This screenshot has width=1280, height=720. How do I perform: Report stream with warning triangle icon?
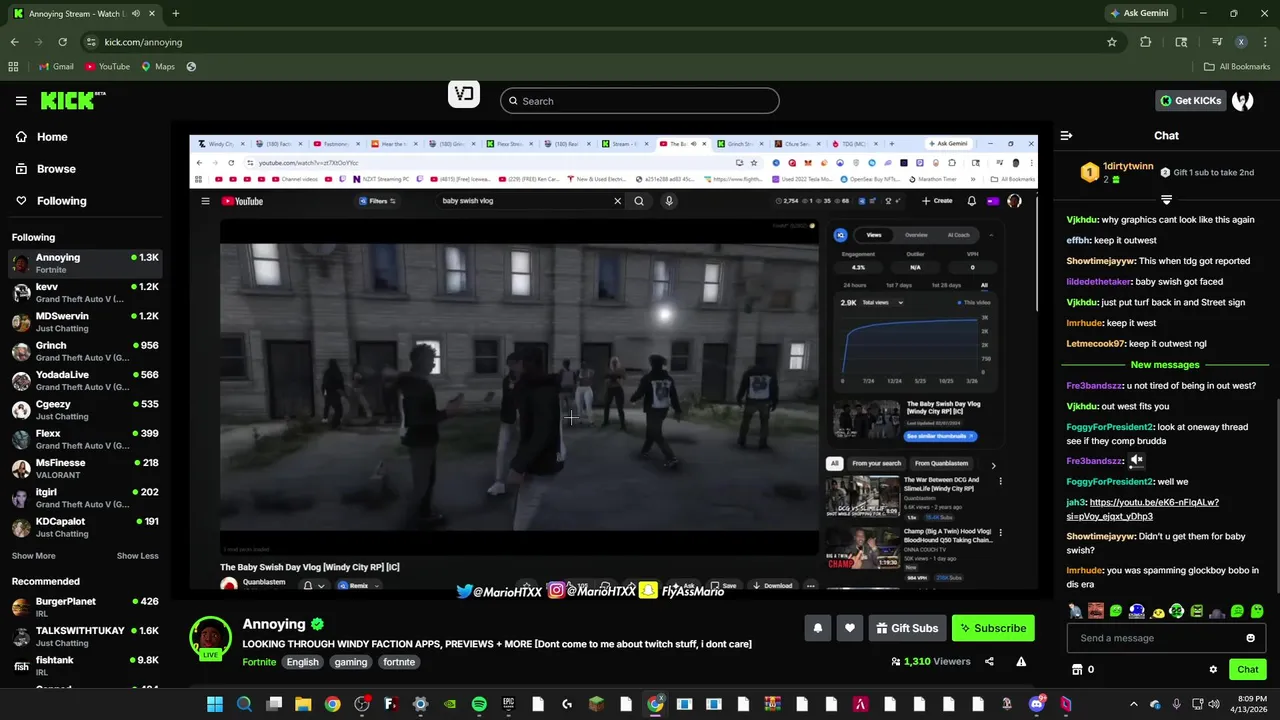coord(1021,661)
